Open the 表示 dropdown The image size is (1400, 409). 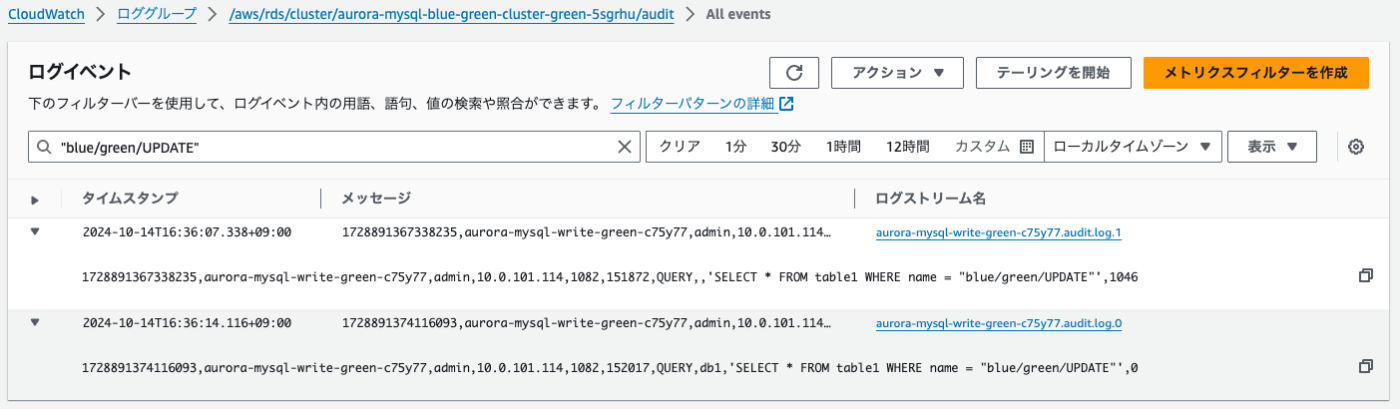1272,146
